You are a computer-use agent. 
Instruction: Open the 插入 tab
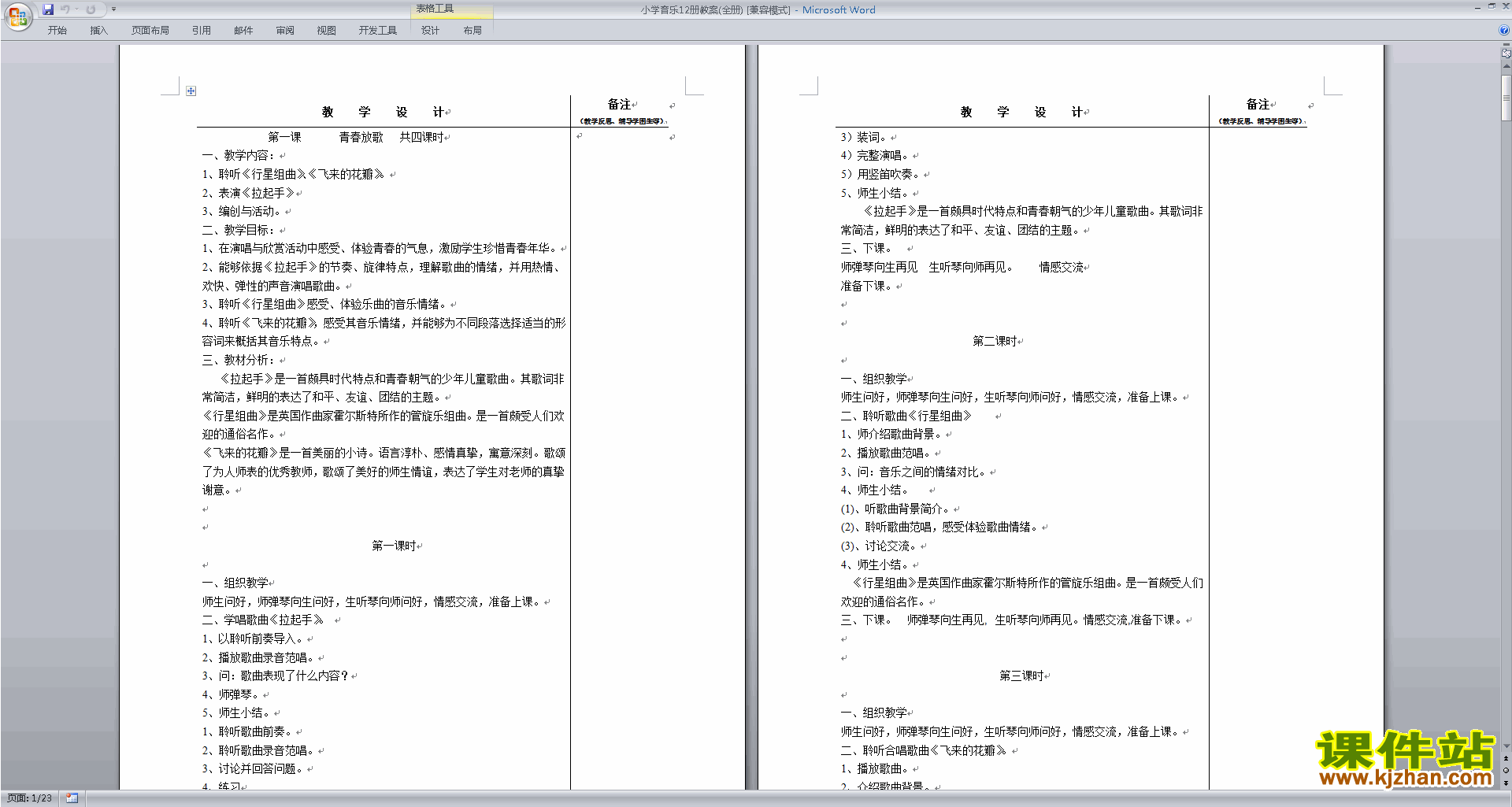coord(98,30)
